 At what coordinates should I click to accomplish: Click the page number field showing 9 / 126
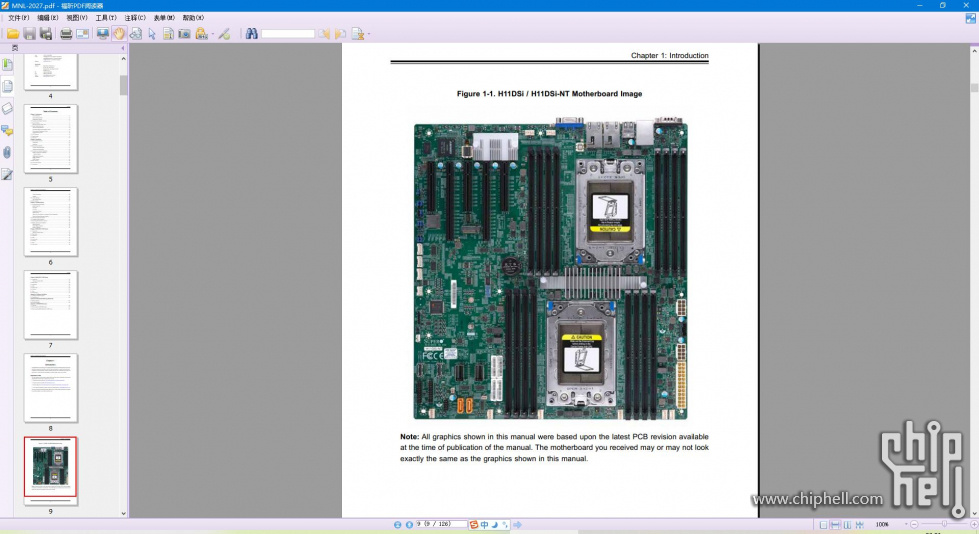pos(441,524)
